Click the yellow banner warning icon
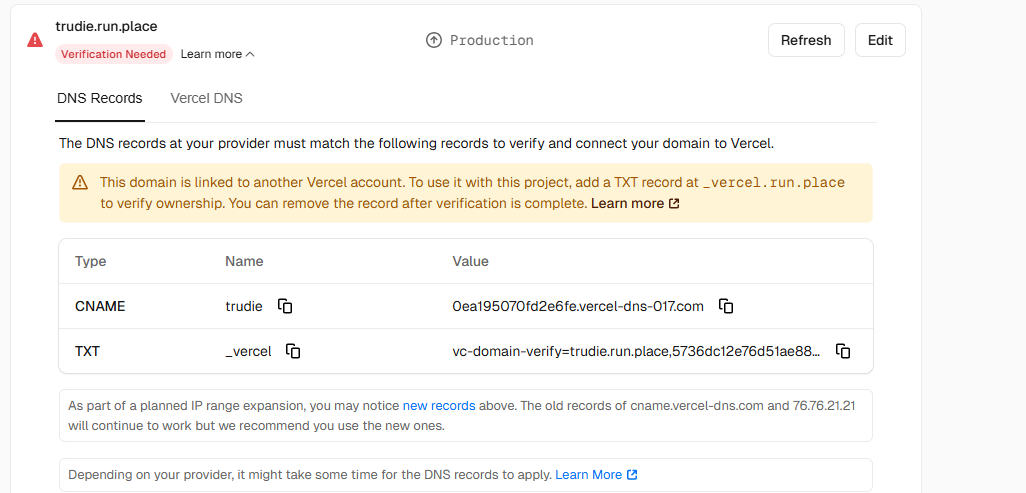The width and height of the screenshot is (1026, 493). pos(80,182)
